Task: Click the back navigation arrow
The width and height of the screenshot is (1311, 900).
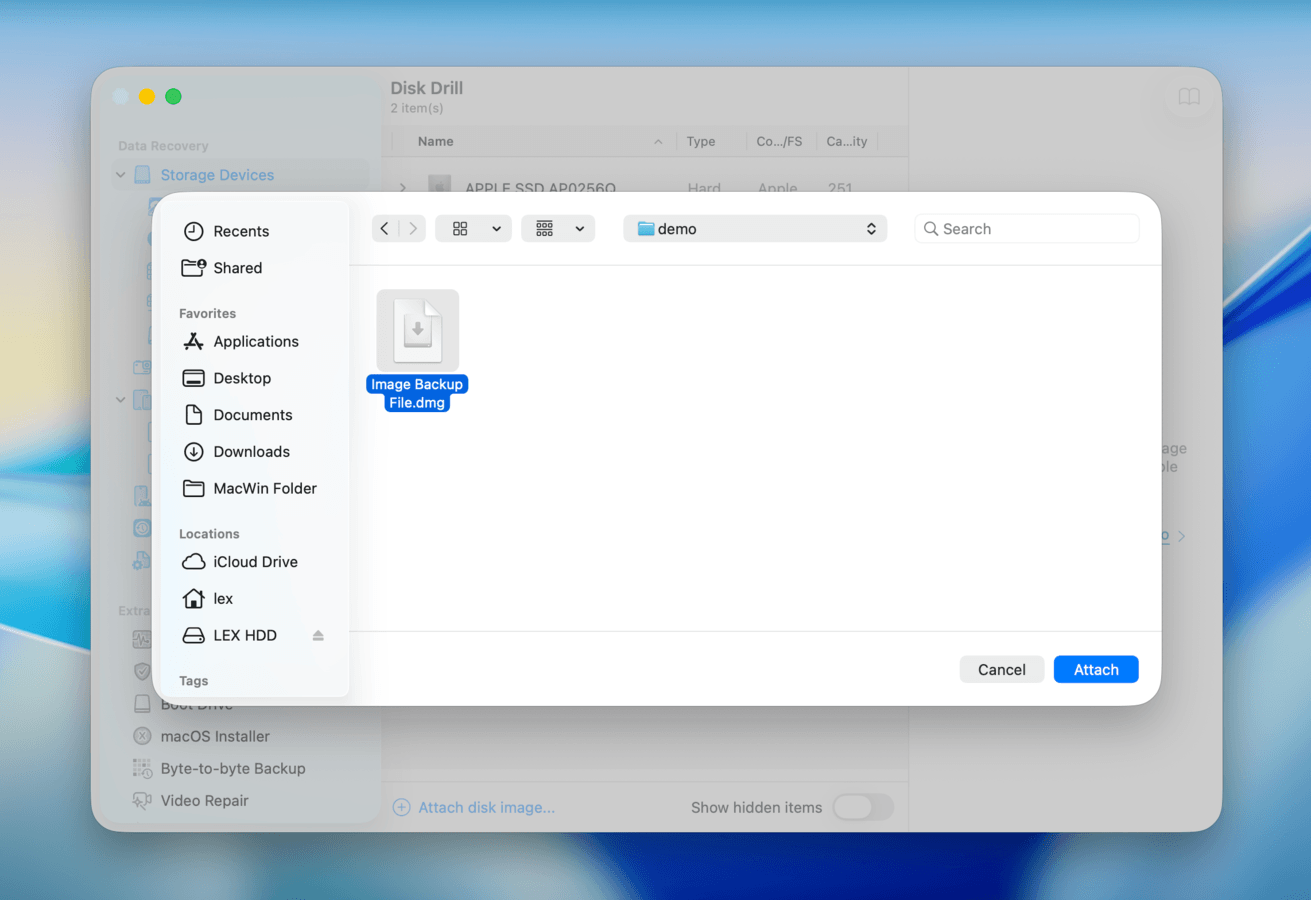Action: pyautogui.click(x=384, y=228)
